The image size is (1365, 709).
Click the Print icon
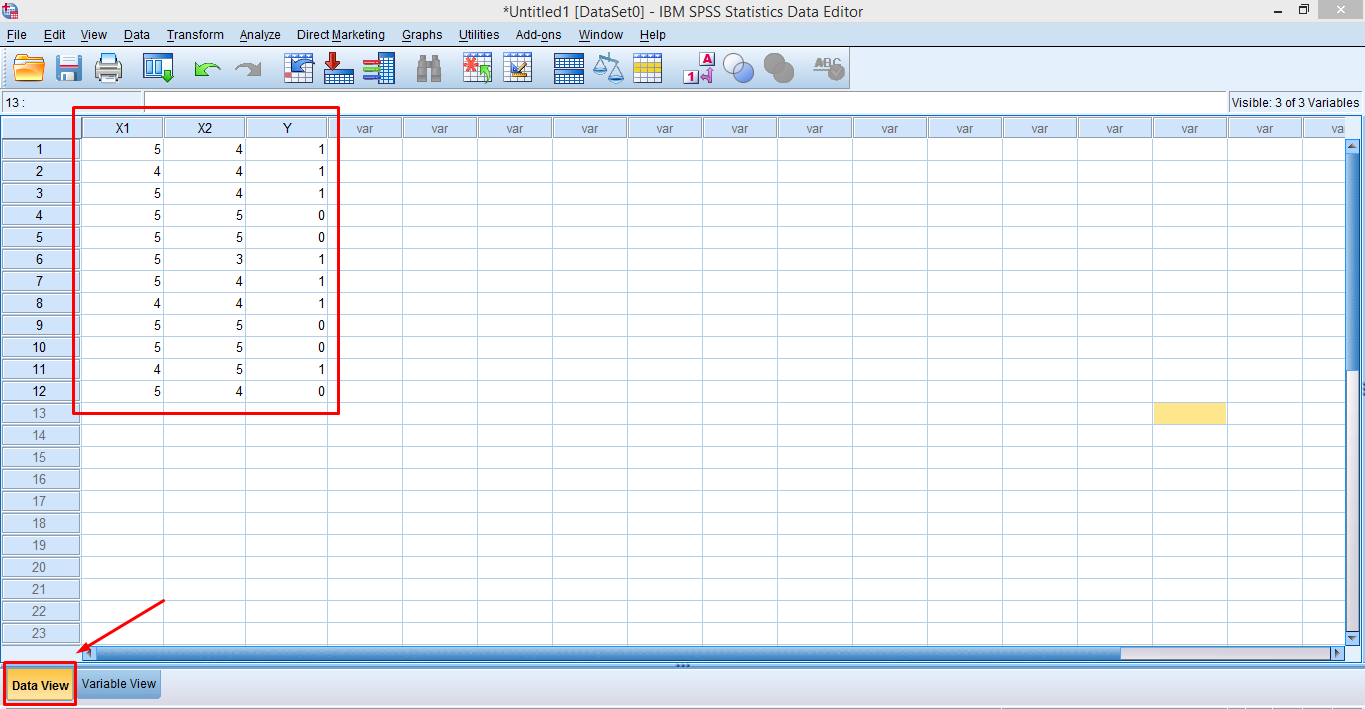click(x=108, y=68)
